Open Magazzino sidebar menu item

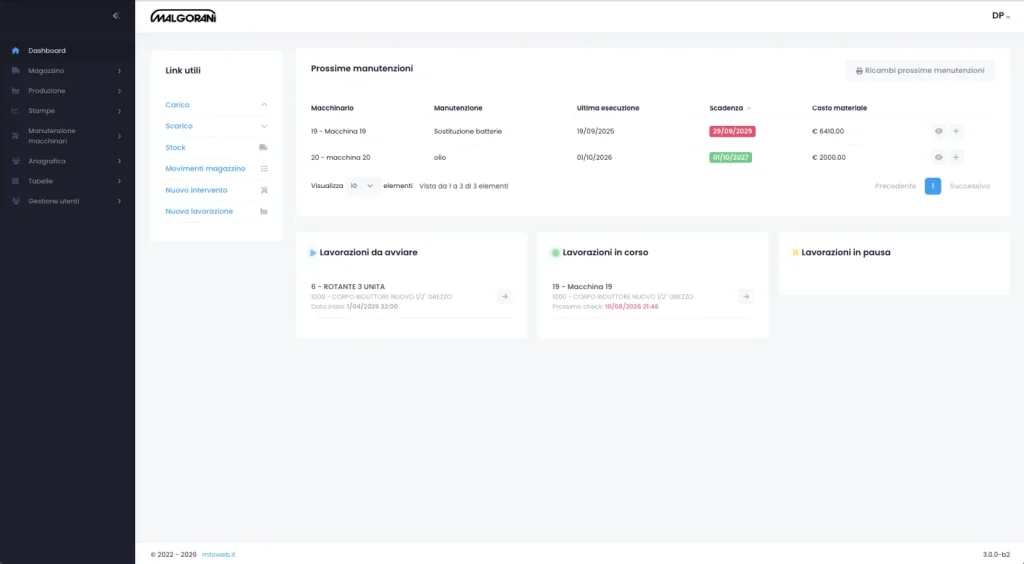coord(46,70)
